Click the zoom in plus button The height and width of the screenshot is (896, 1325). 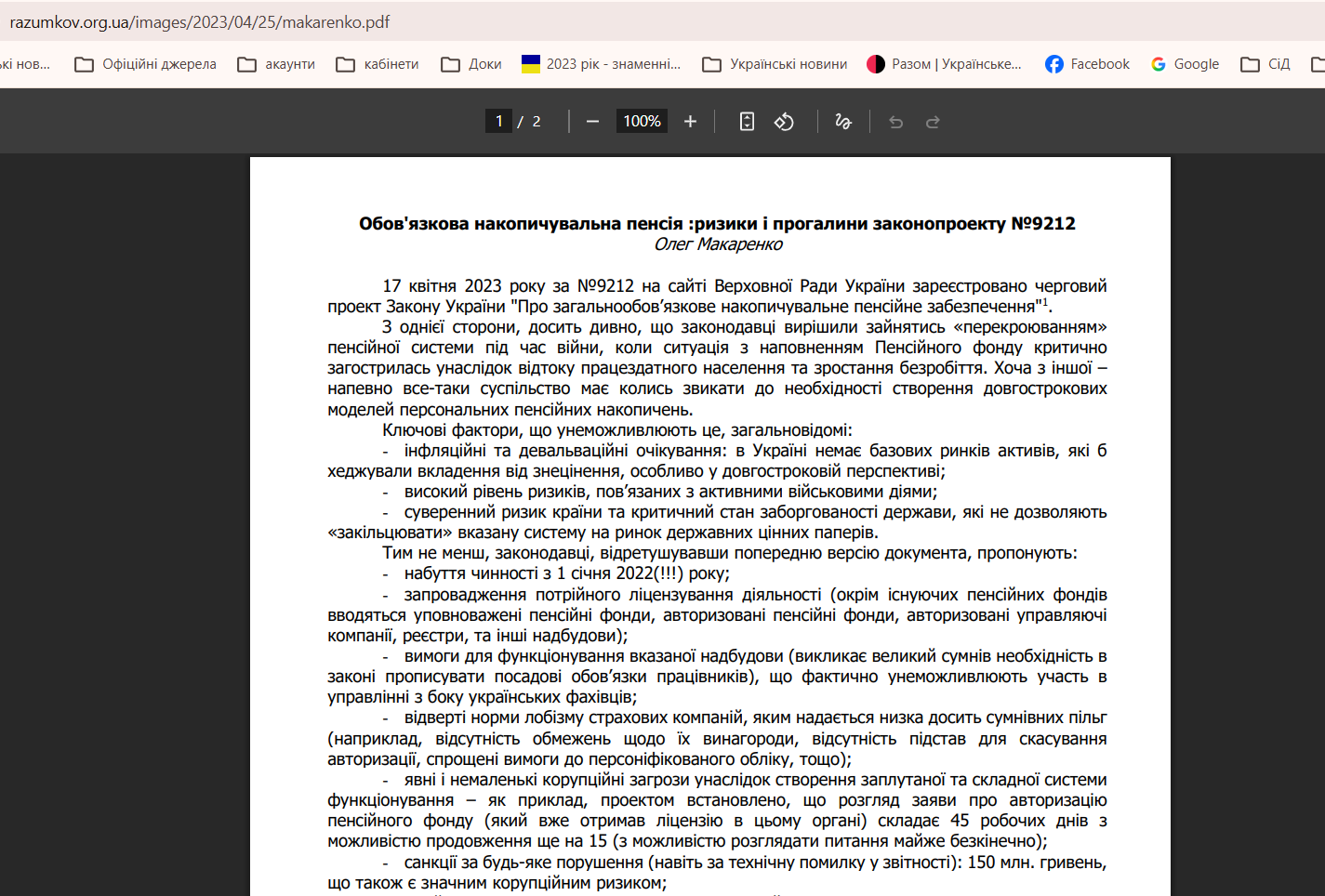(690, 122)
